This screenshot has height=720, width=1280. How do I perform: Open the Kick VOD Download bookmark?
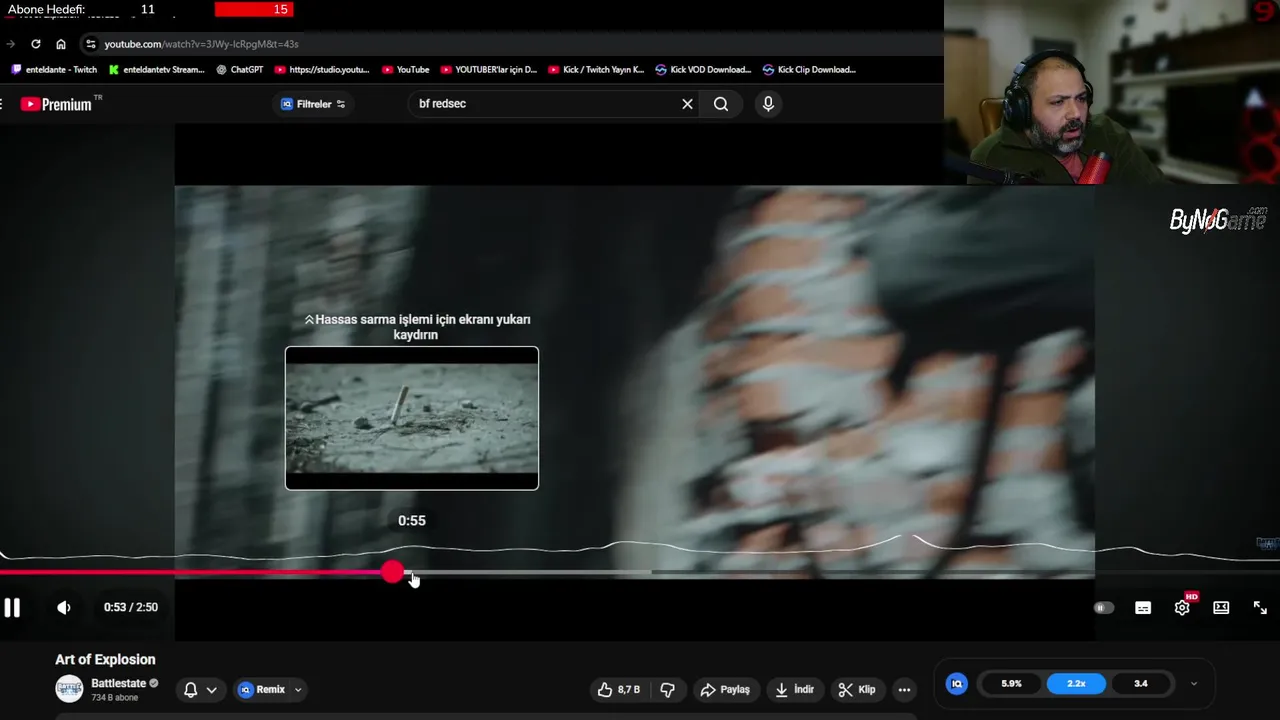[703, 70]
